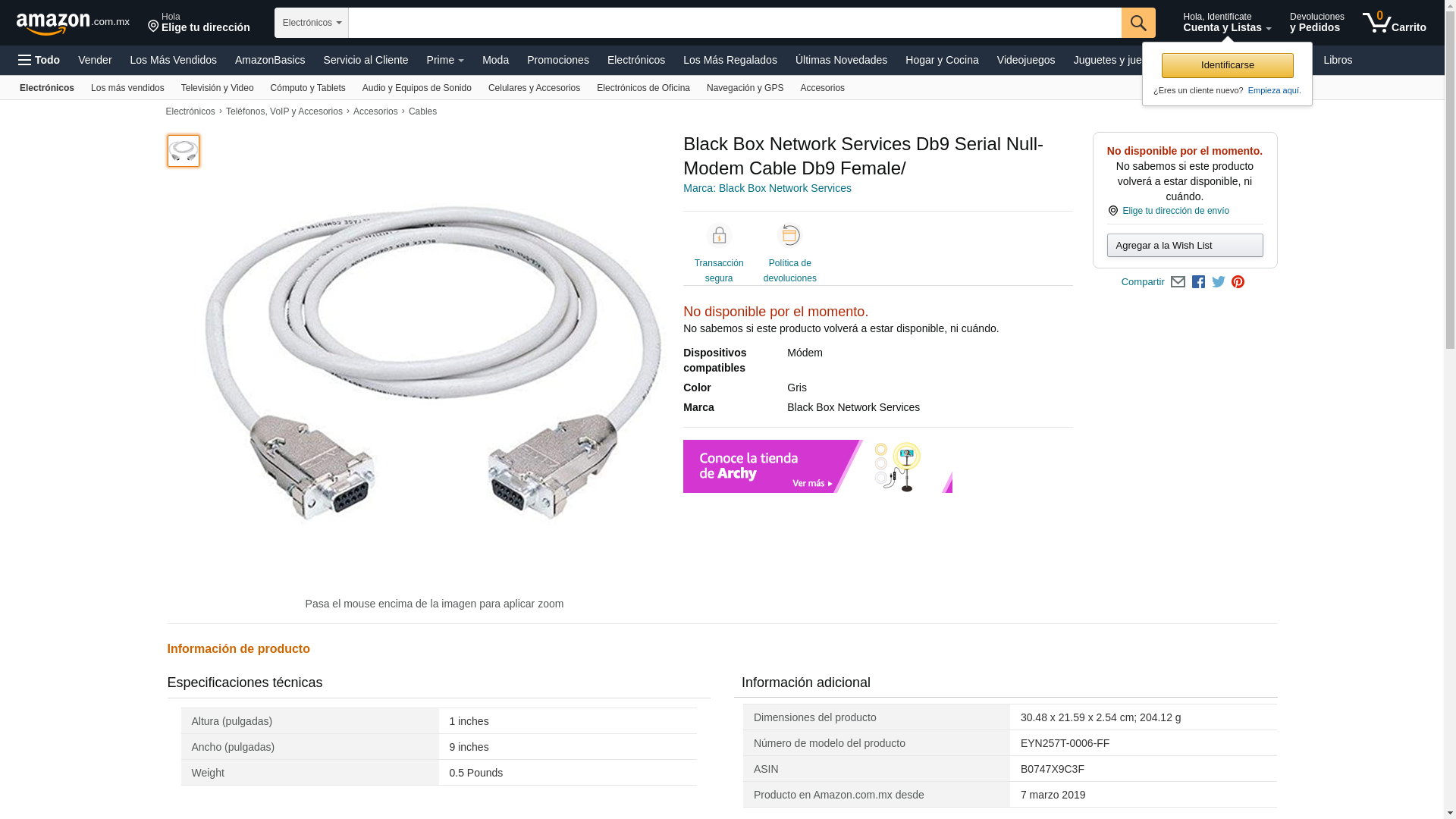
Task: Share product on Pinterest icon
Action: [x=1238, y=282]
